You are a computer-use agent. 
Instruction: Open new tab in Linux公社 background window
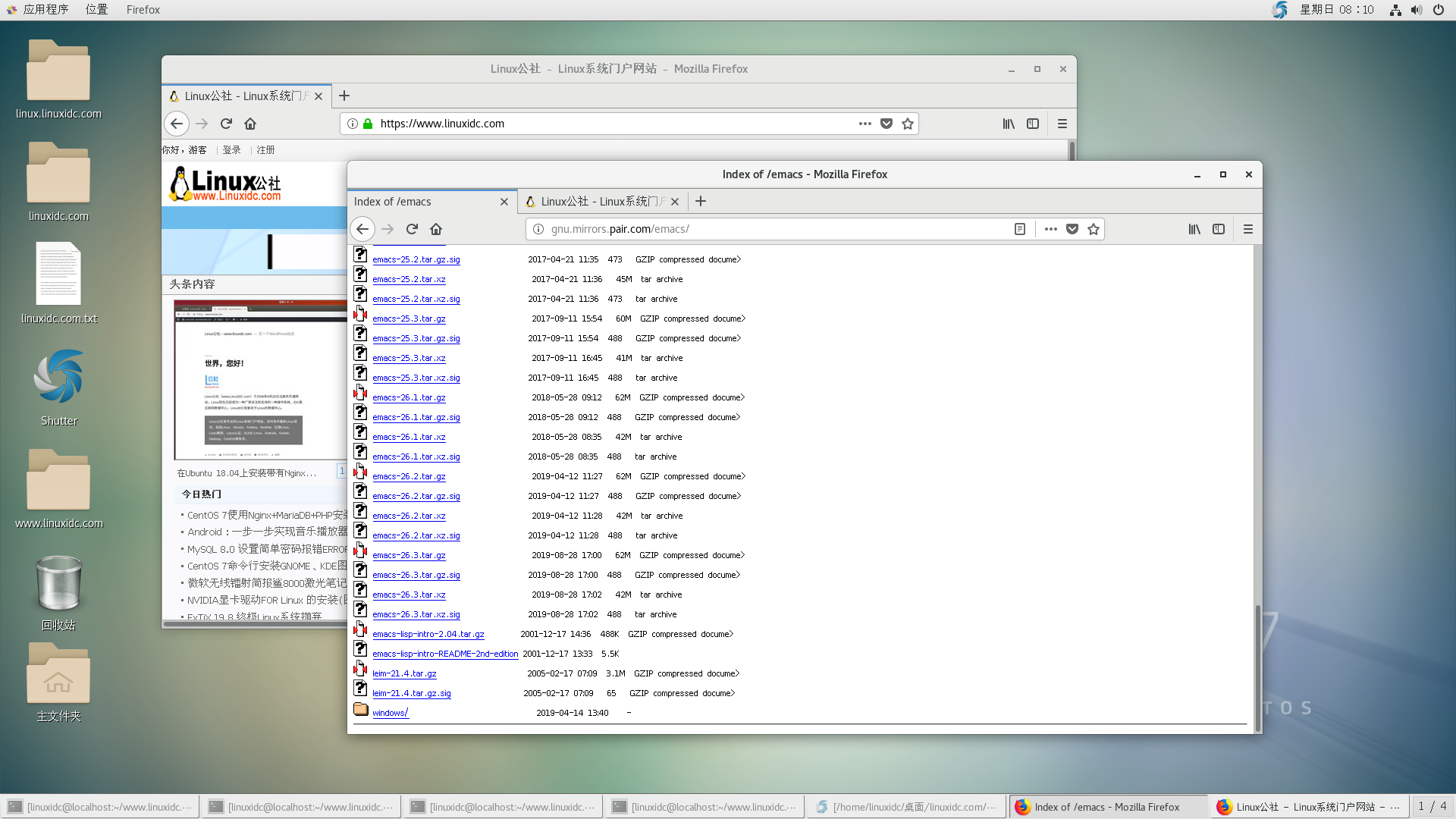click(x=344, y=96)
